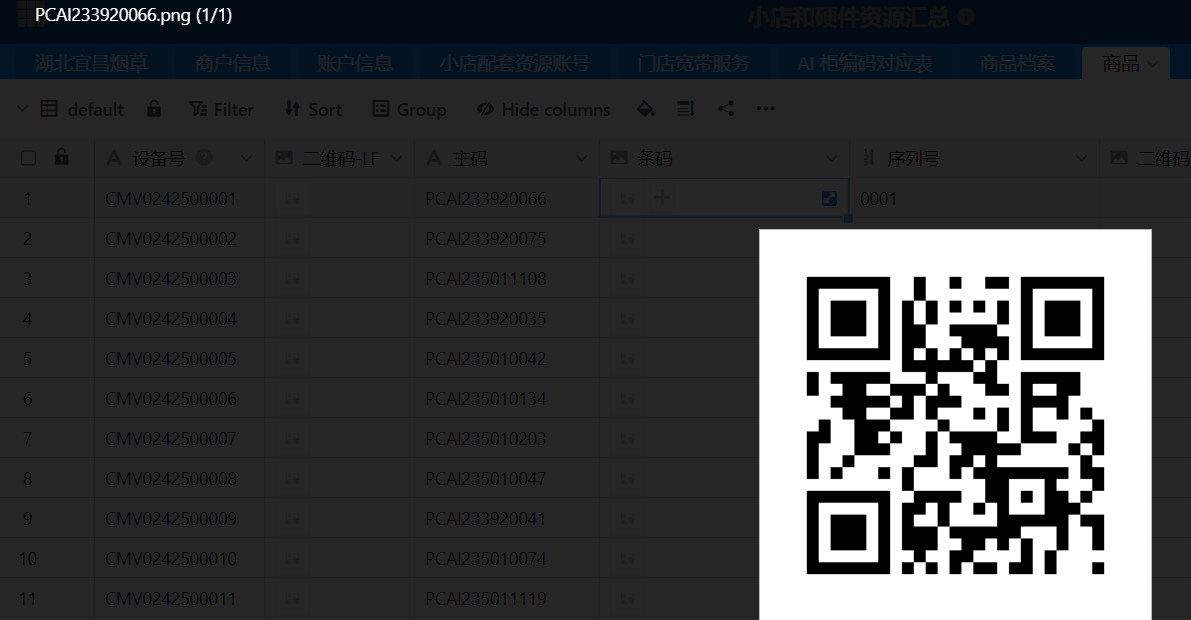This screenshot has height=620, width=1191.
Task: Click row number 10
Action: pyautogui.click(x=27, y=559)
